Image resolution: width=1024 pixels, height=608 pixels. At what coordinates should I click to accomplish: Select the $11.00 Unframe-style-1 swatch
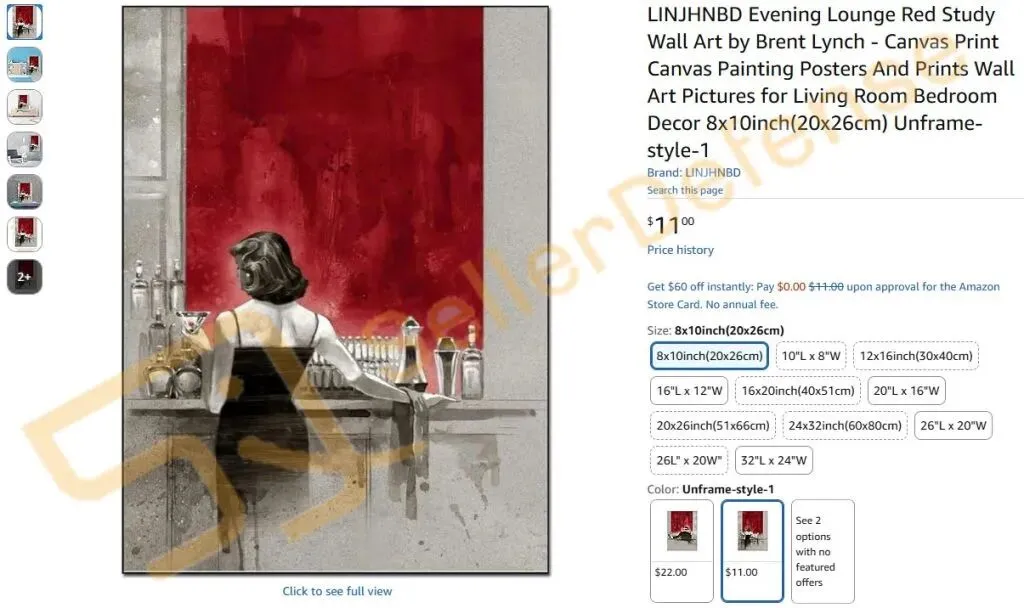click(752, 551)
